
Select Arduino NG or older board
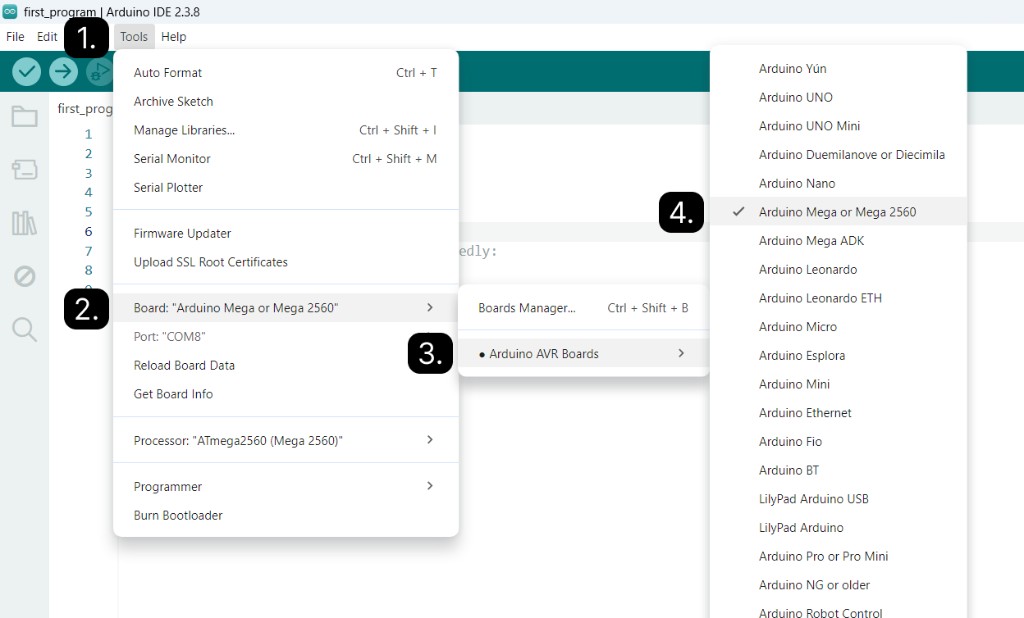(x=838, y=585)
